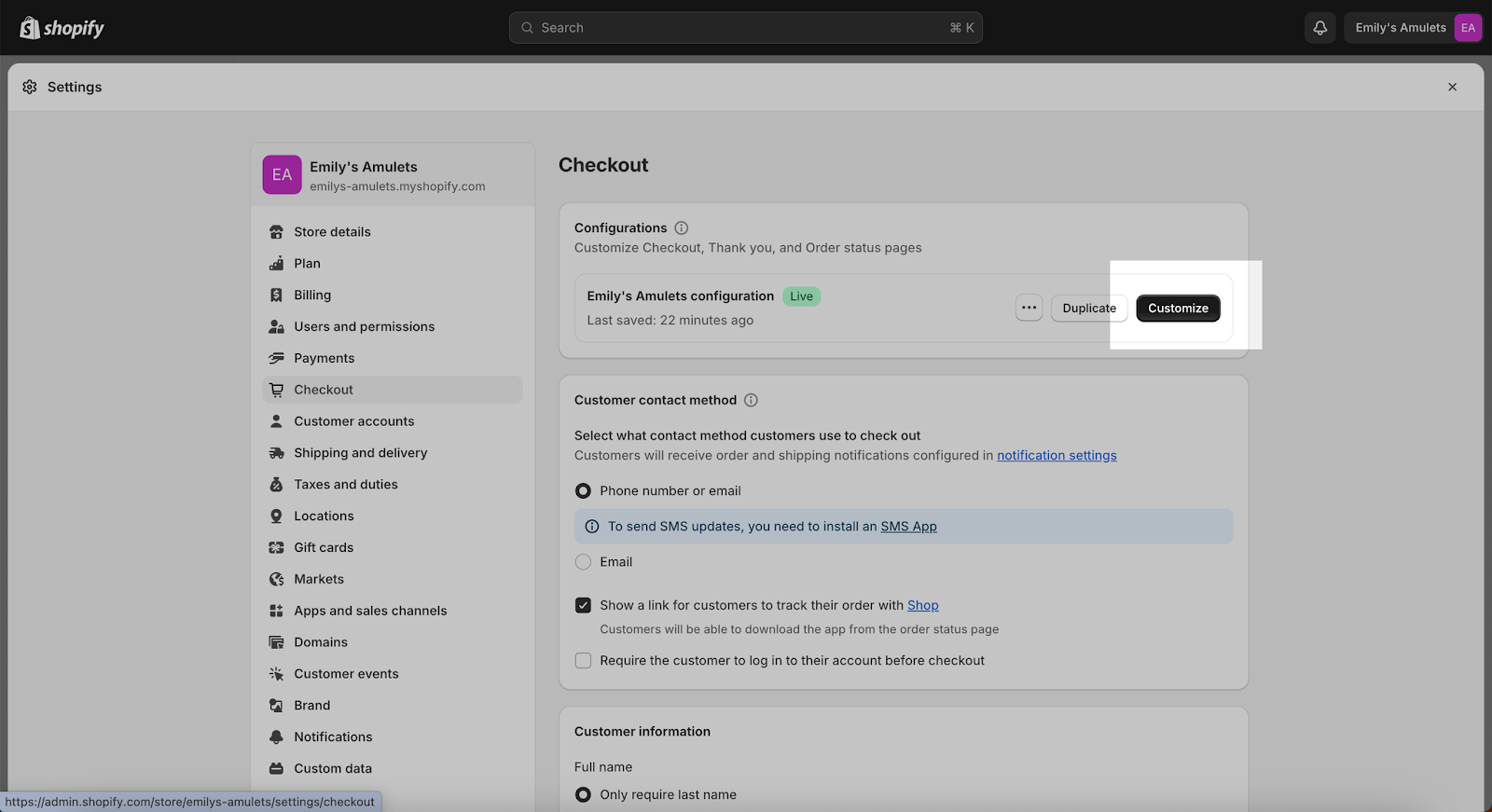Click the notifications bell icon

point(1319,28)
